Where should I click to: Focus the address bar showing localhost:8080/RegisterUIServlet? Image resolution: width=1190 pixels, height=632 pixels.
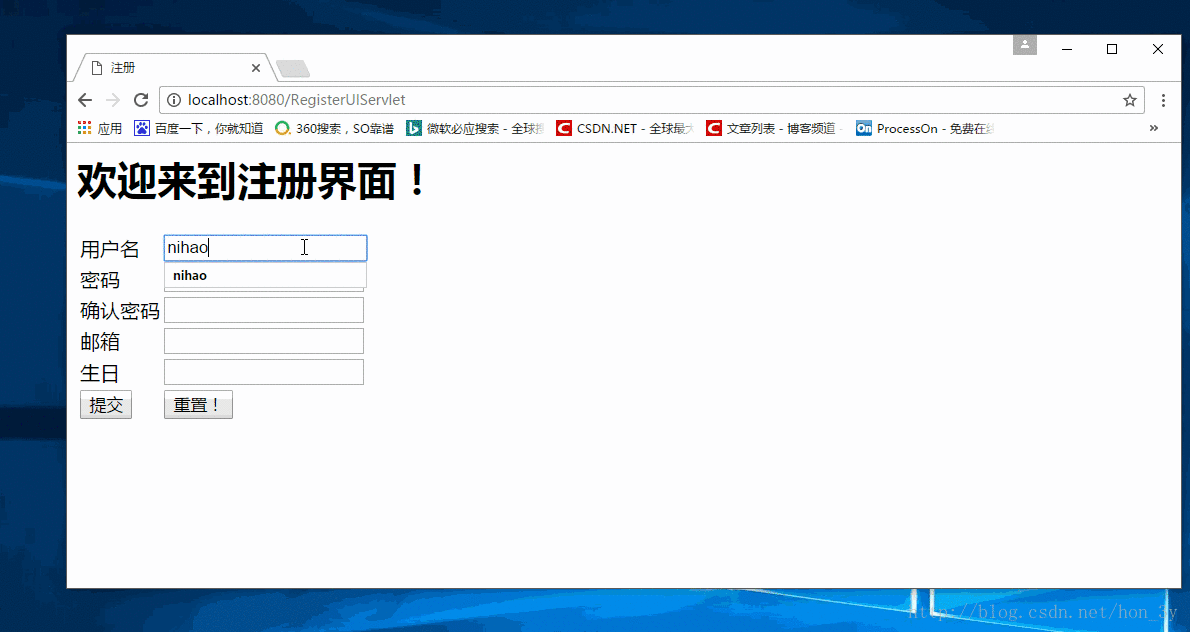click(651, 100)
